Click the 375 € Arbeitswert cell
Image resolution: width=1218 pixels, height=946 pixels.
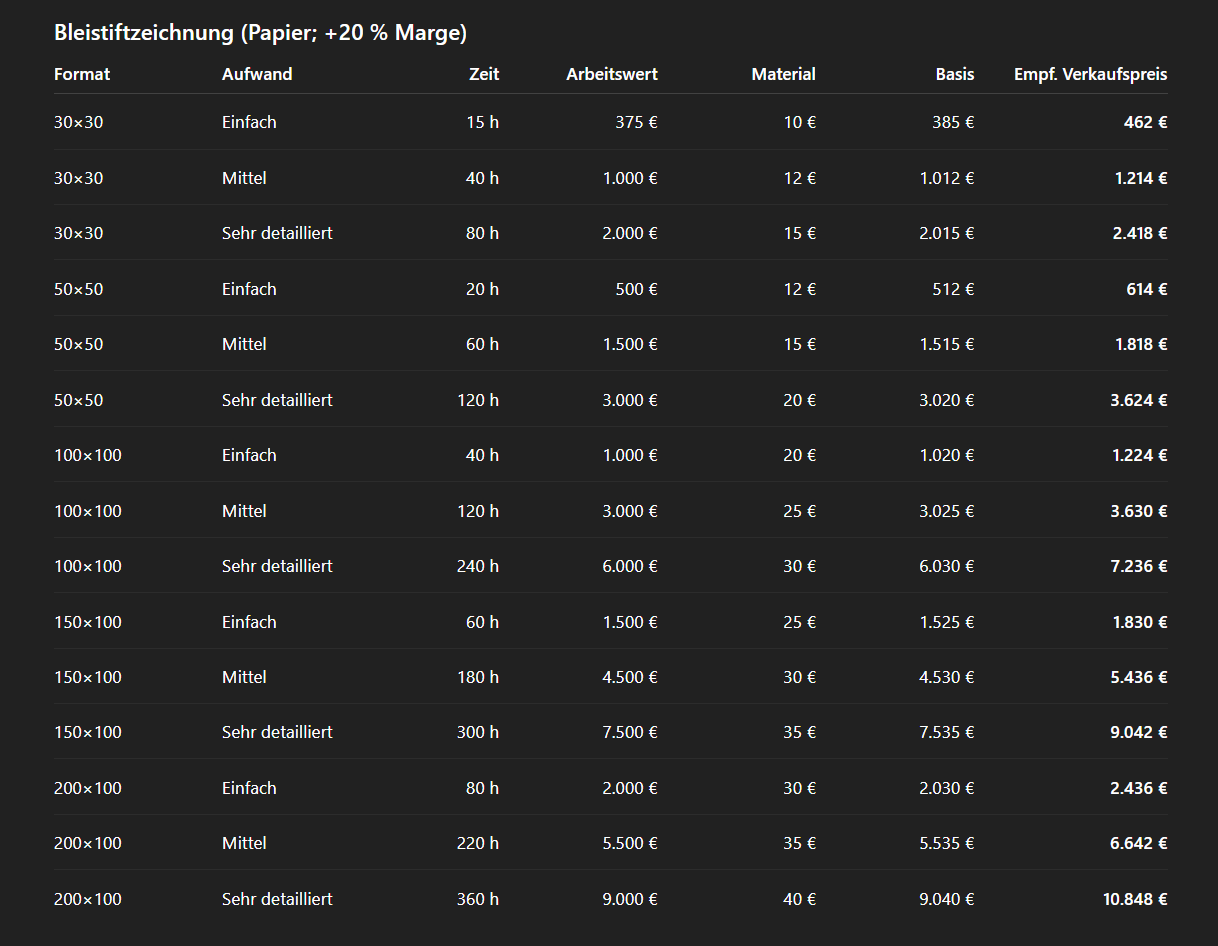click(636, 122)
